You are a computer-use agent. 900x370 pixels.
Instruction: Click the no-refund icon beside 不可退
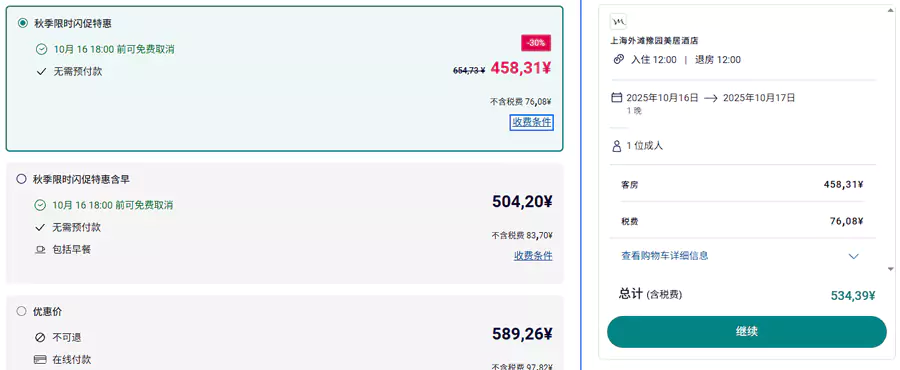tap(40, 337)
